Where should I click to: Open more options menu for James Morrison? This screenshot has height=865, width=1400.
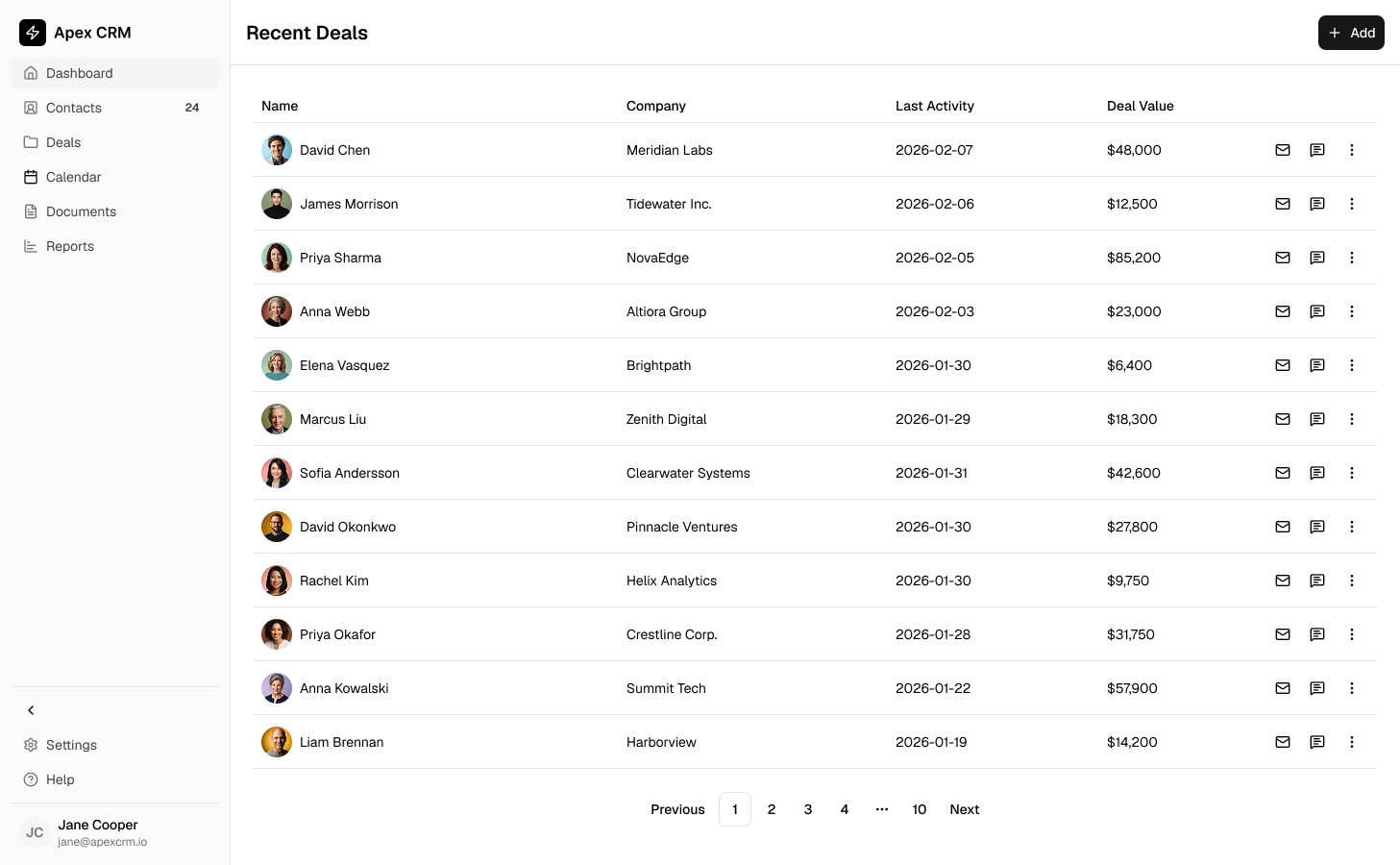[x=1352, y=204]
